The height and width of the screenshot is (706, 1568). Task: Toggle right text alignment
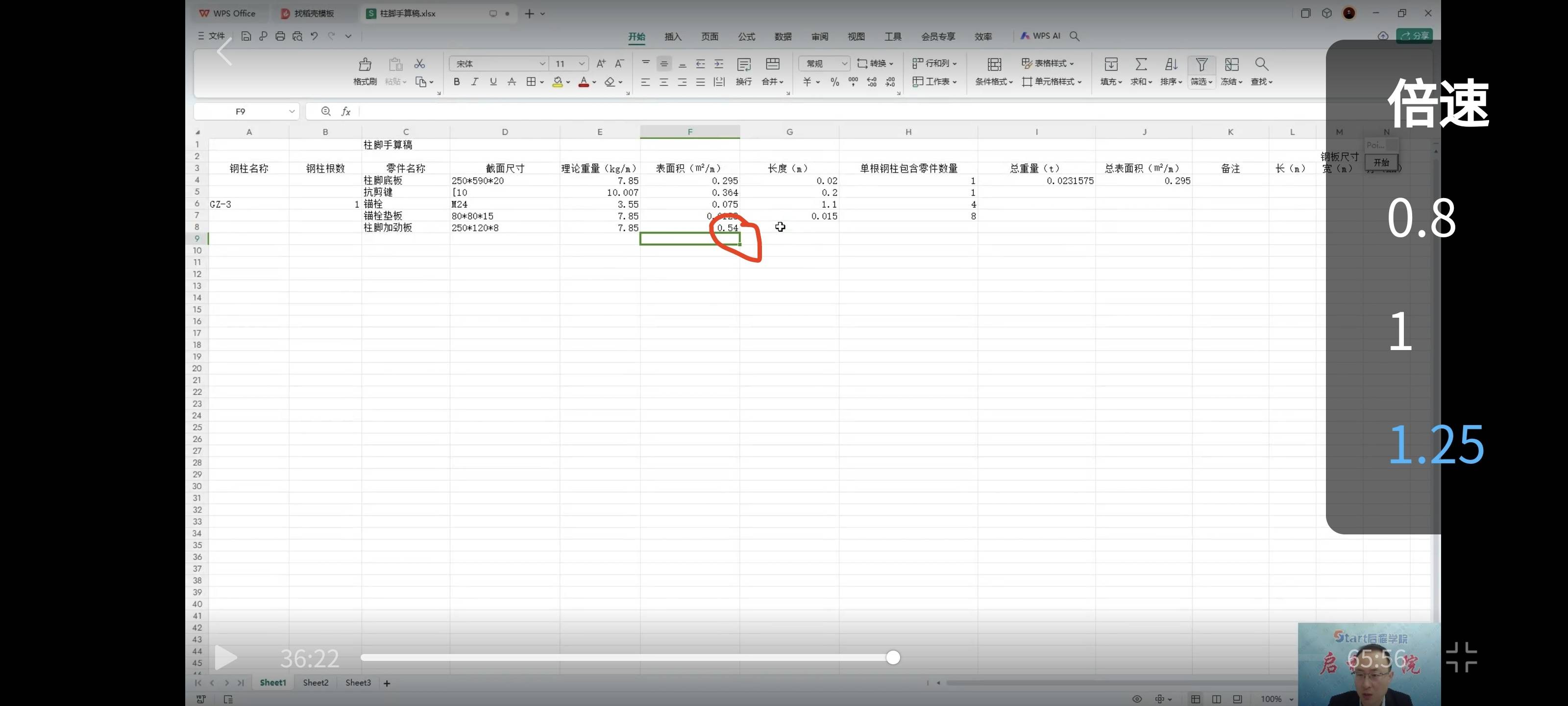pos(683,81)
